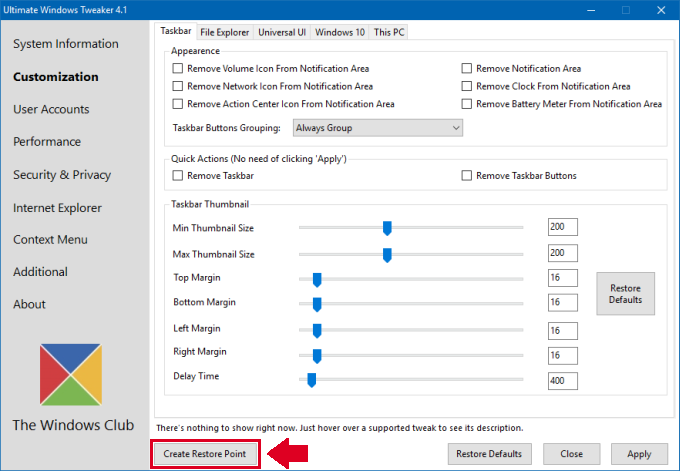Switch to the File Explorer tab
This screenshot has width=680, height=471.
[224, 32]
